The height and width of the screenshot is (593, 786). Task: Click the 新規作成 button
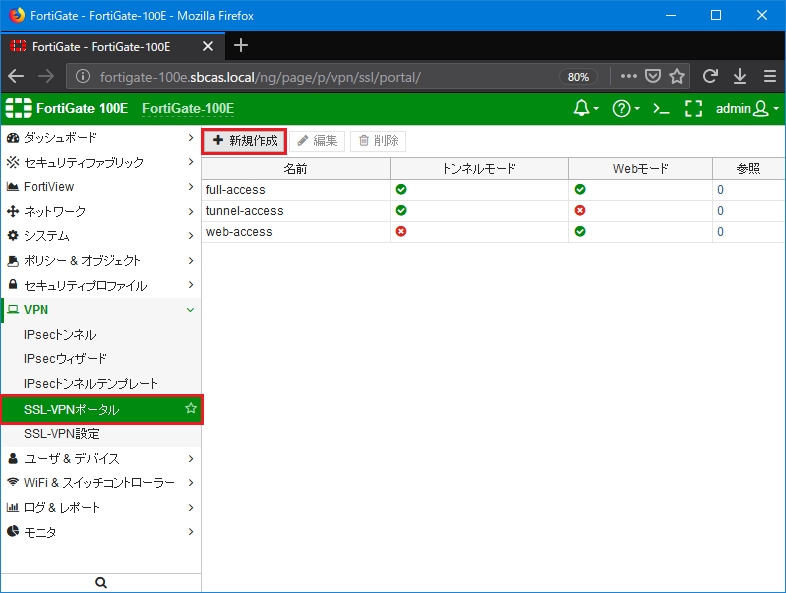click(245, 141)
